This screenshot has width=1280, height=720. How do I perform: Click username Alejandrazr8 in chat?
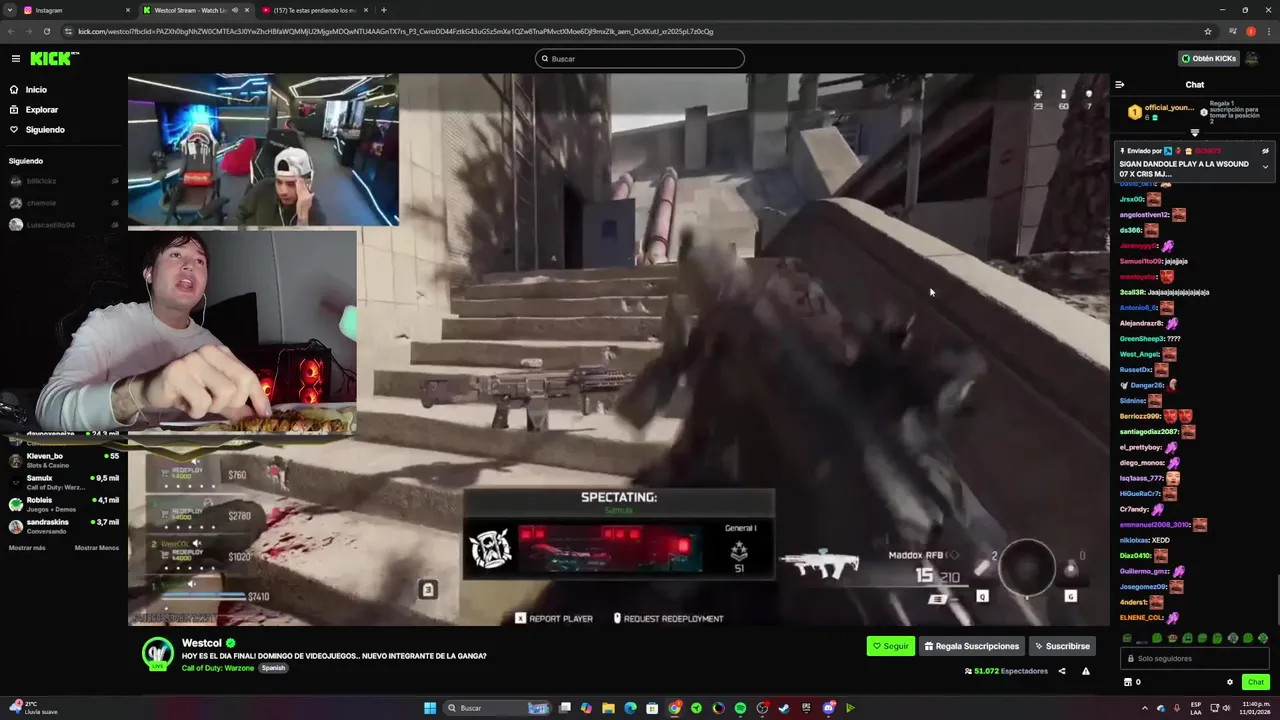point(1142,324)
